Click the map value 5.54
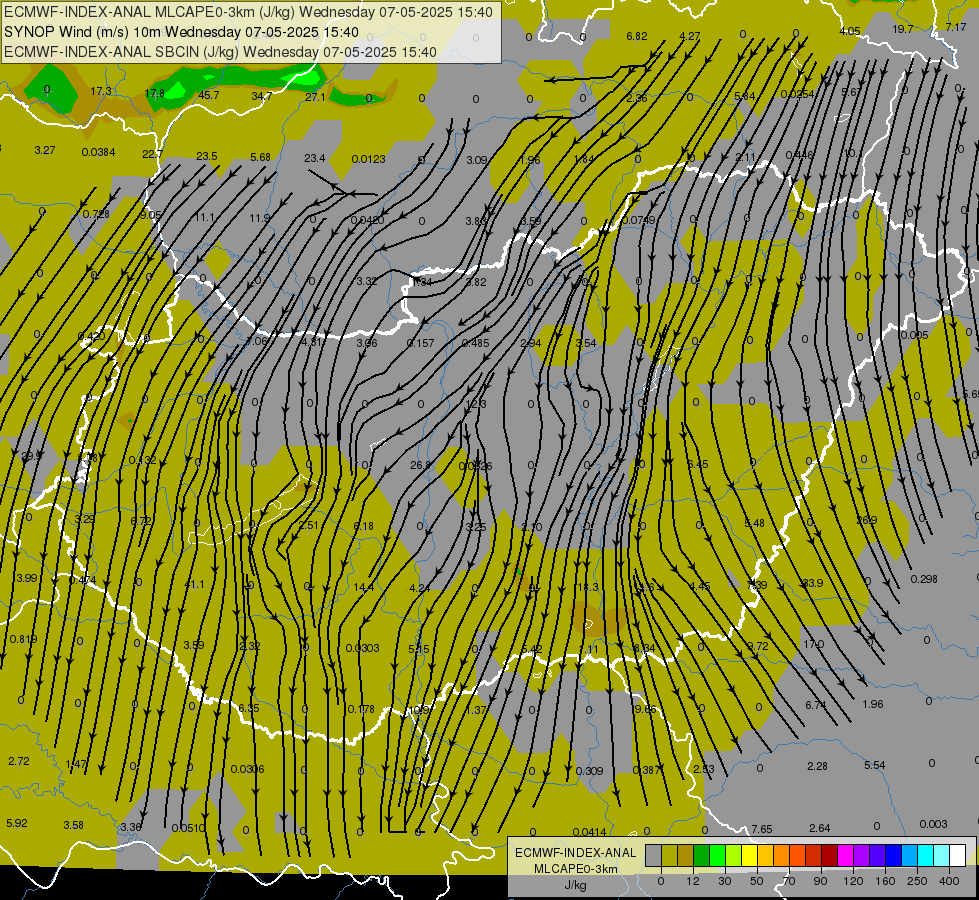Image resolution: width=979 pixels, height=900 pixels. [x=875, y=764]
